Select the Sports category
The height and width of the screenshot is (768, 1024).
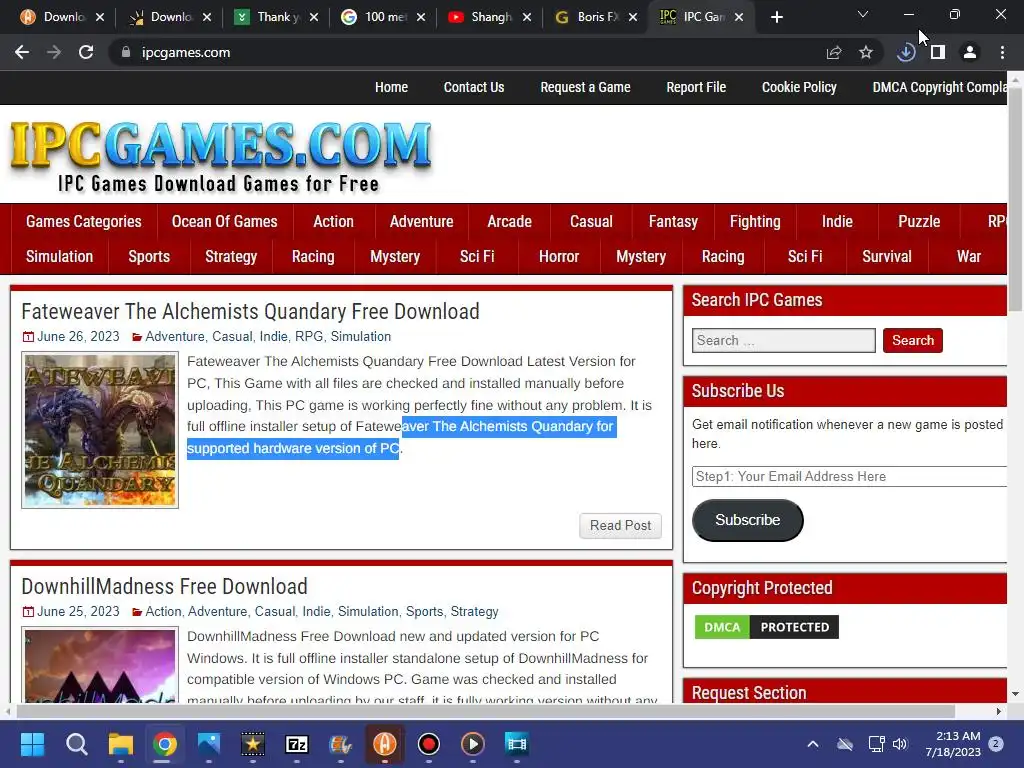pyautogui.click(x=149, y=257)
